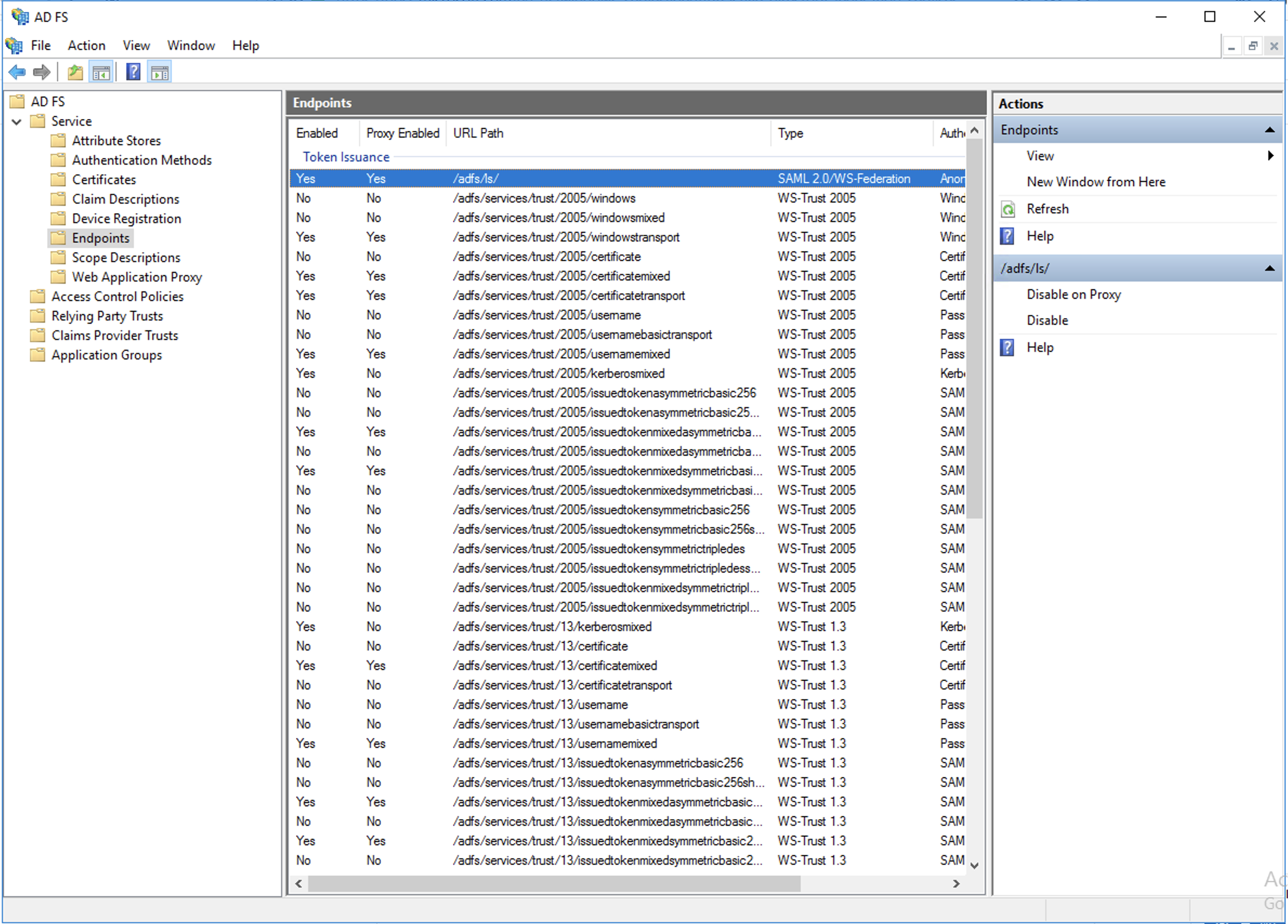Viewport: 1288px width, 924px height.
Task: Select /adfs/services/trust/2005/usernamemixed endpoint
Action: [627, 354]
